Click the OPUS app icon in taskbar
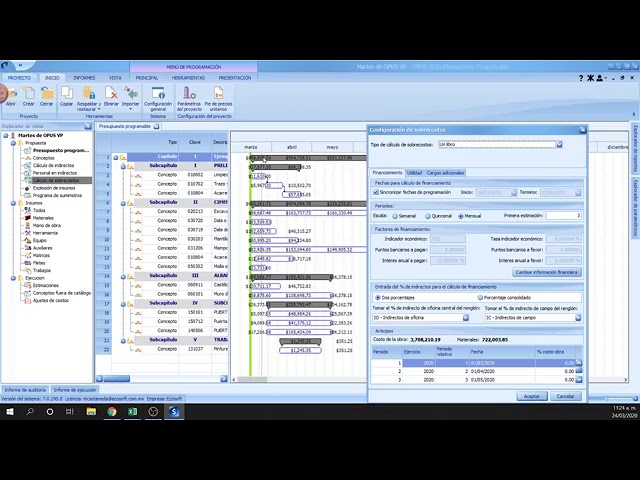This screenshot has width=640, height=480. (x=174, y=412)
